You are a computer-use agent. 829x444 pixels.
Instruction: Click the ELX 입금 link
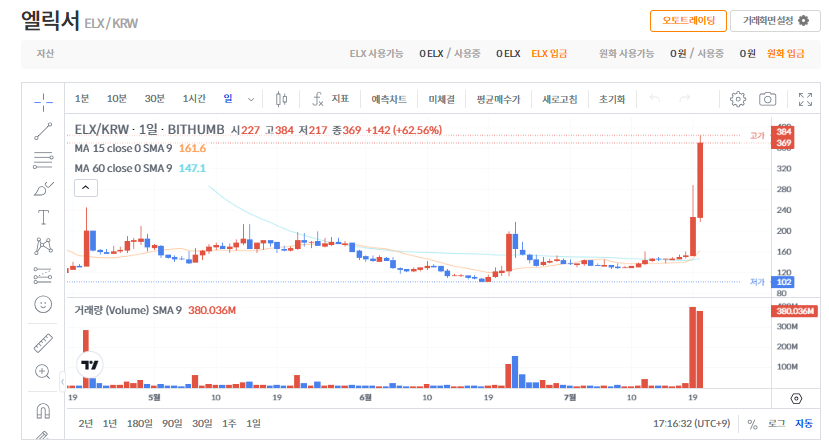point(549,54)
